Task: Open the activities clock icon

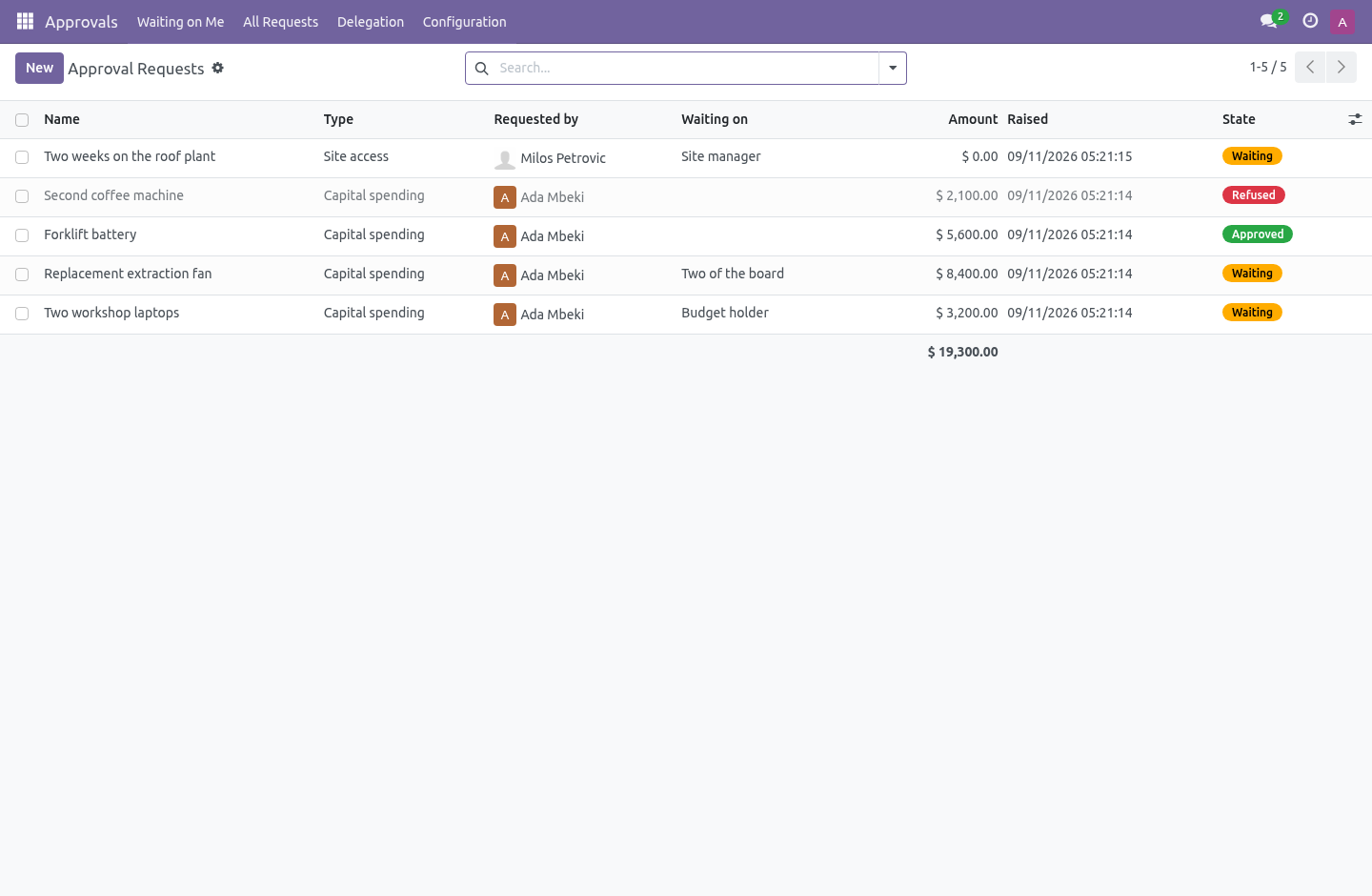Action: (1310, 21)
